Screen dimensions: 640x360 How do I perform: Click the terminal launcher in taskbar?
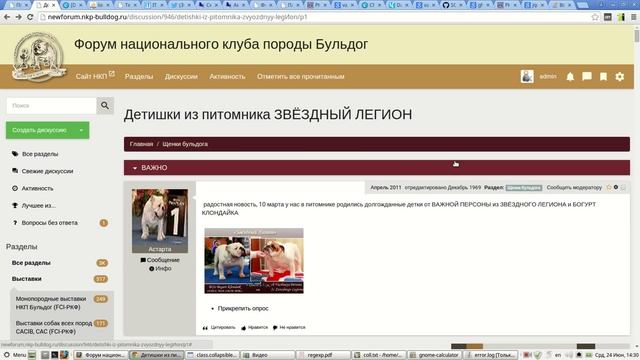tap(55, 355)
